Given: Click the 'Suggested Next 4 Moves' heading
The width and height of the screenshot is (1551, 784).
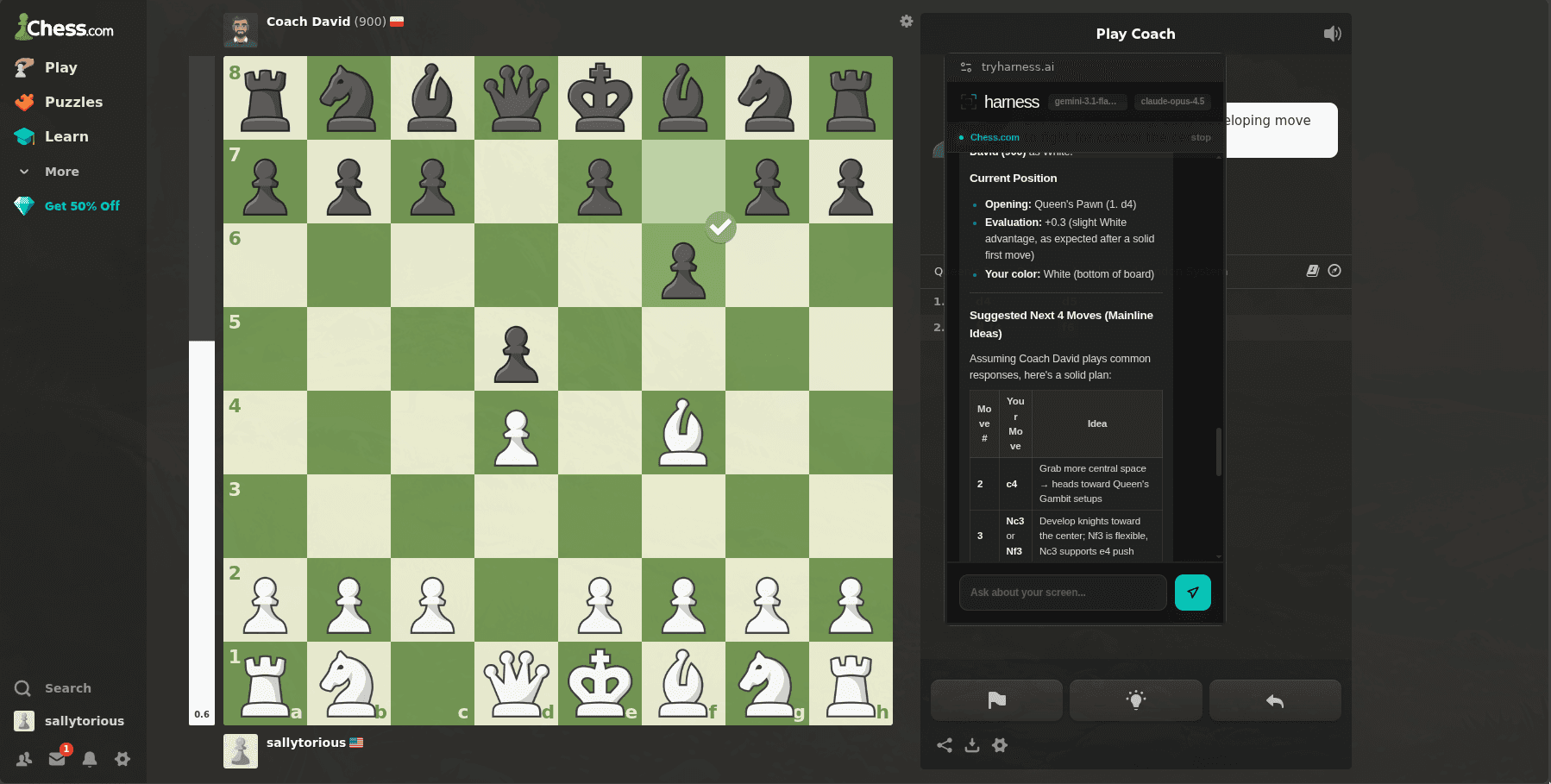Looking at the screenshot, I should [1061, 324].
